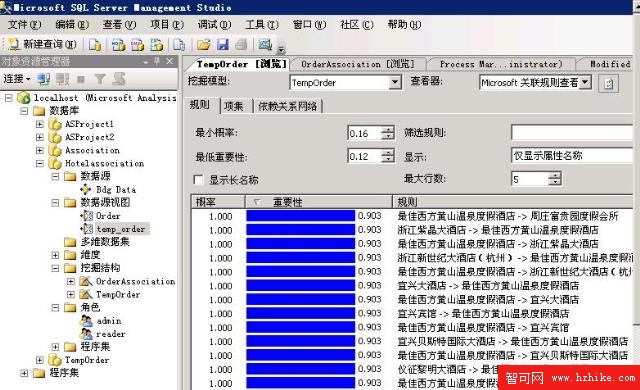This screenshot has height=390, width=640.
Task: Collapse the 数据库 folder node
Action: pos(24,111)
